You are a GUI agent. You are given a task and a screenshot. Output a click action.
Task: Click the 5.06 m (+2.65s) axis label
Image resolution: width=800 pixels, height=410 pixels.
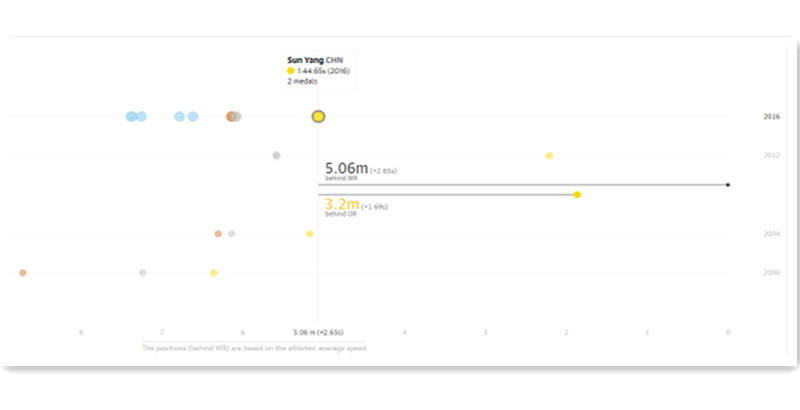pos(318,332)
